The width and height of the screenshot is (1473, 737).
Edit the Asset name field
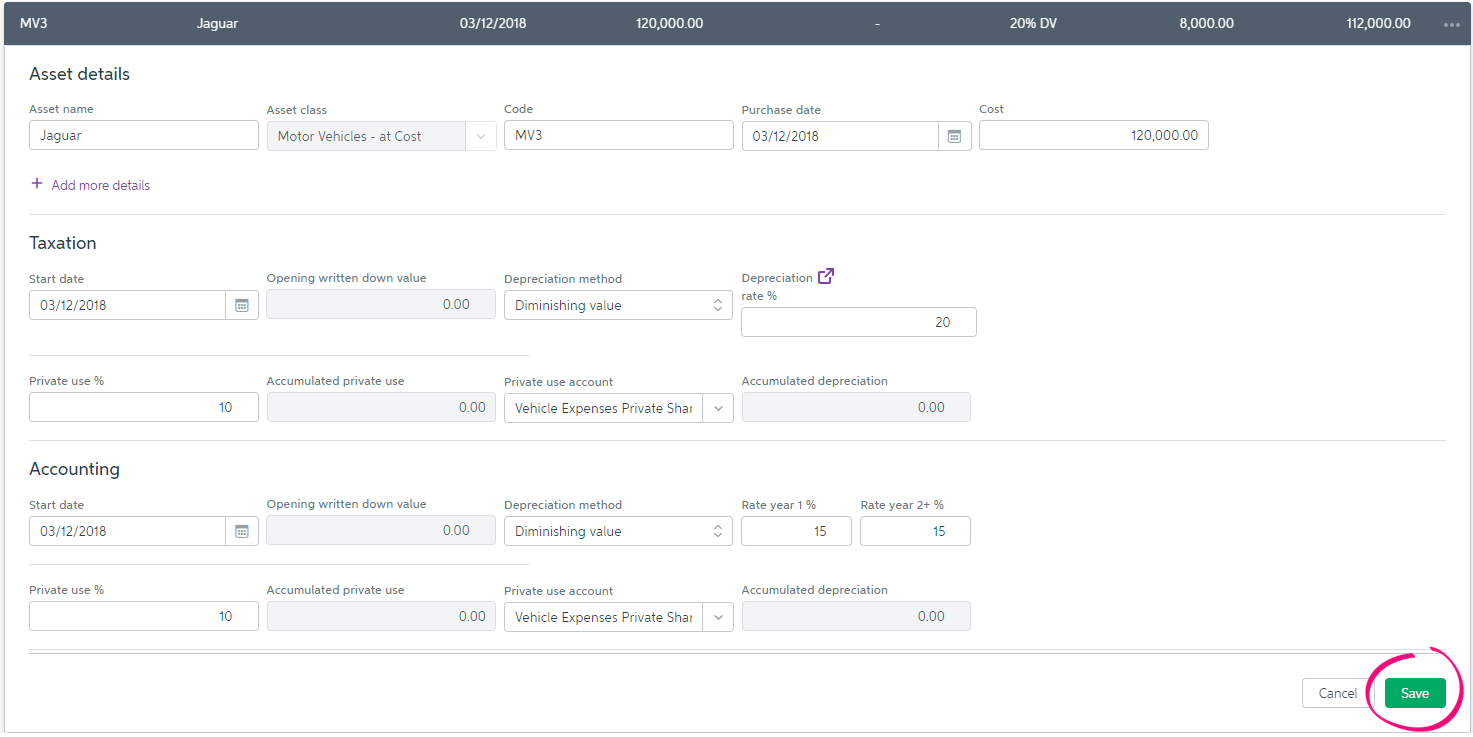144,136
